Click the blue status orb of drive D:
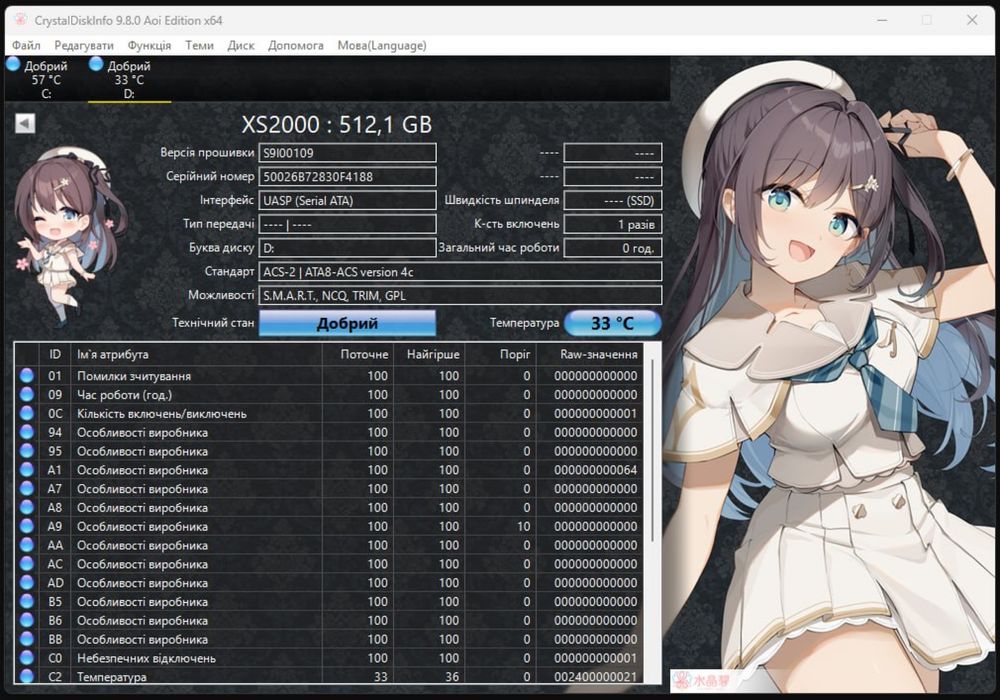This screenshot has height=700, width=1000. coord(96,64)
